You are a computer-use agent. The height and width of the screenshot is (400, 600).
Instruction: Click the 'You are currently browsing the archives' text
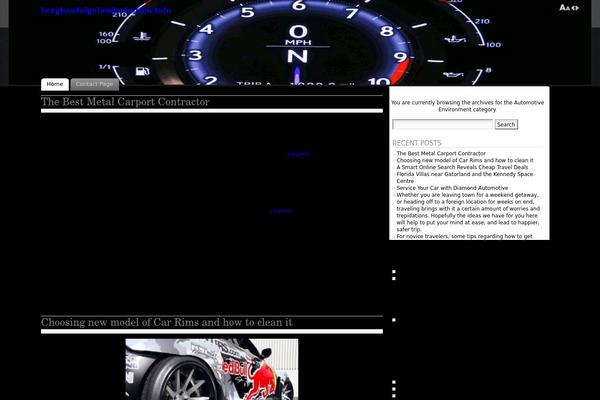pos(467,106)
